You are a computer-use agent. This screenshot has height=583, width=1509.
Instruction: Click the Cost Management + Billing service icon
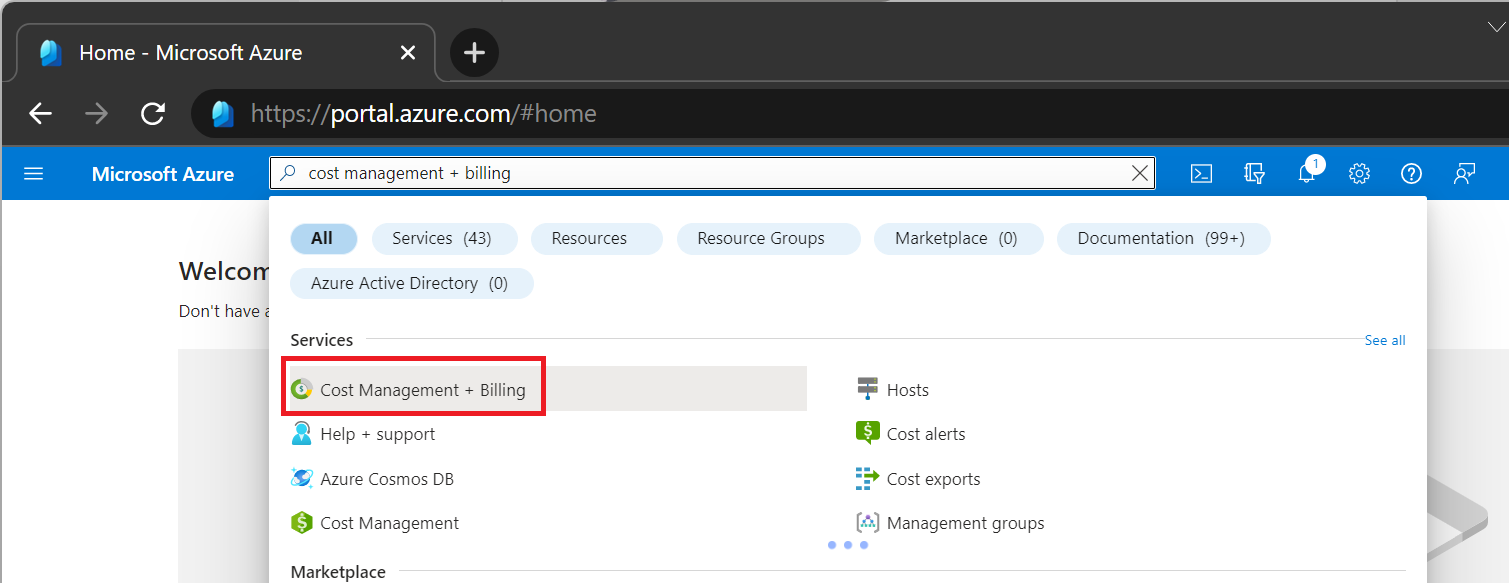(x=301, y=389)
